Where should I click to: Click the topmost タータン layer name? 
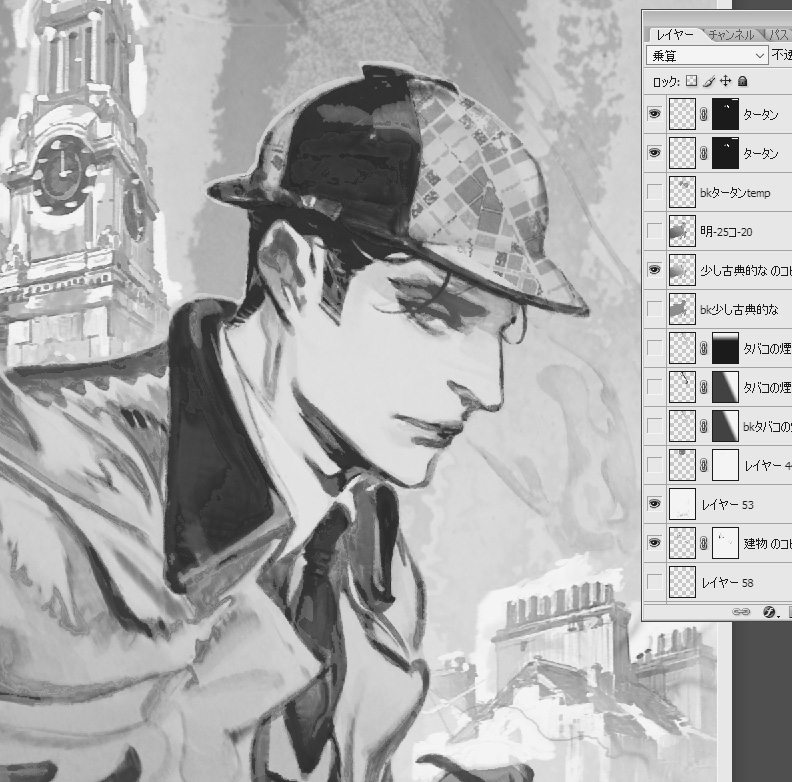point(761,115)
